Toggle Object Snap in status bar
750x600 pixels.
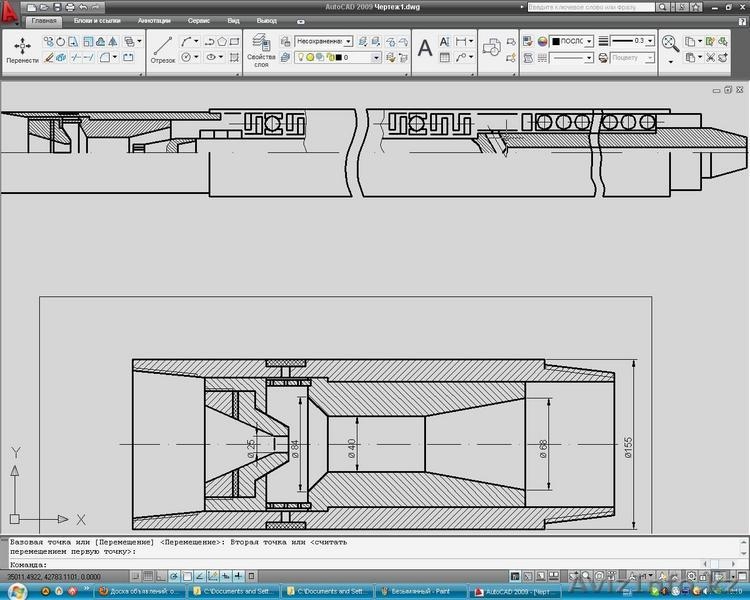point(187,576)
